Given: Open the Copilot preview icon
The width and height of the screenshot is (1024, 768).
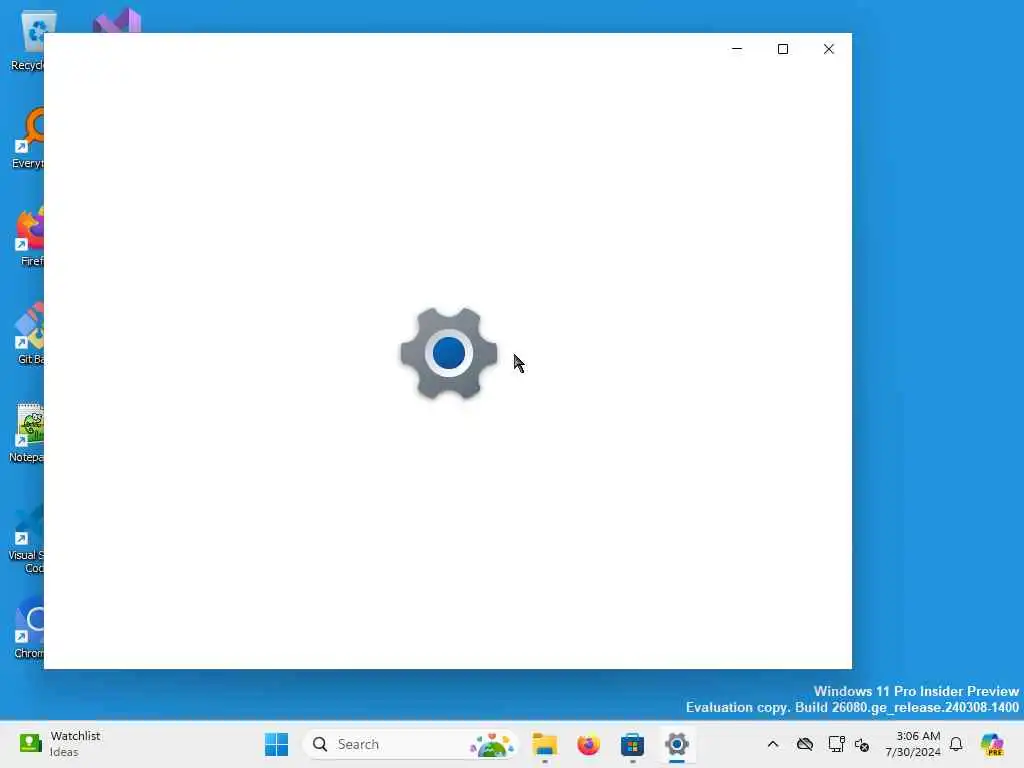Looking at the screenshot, I should (x=992, y=744).
